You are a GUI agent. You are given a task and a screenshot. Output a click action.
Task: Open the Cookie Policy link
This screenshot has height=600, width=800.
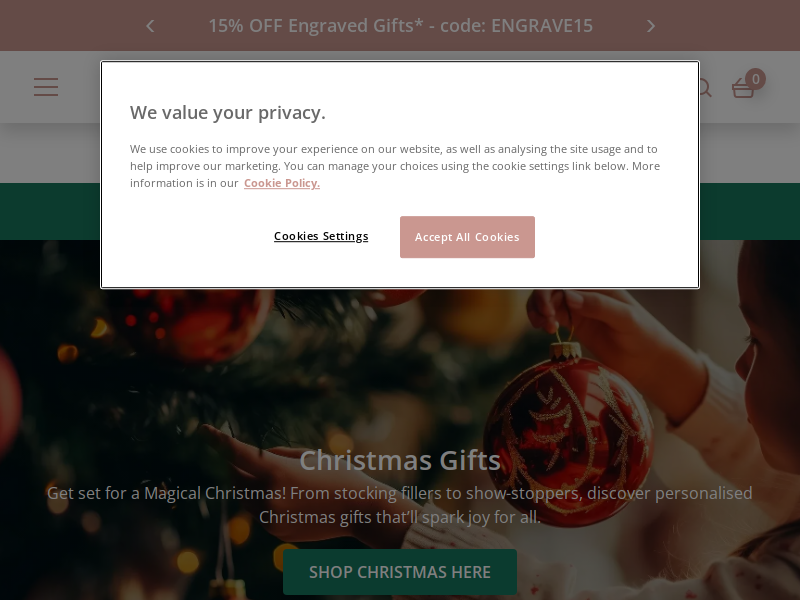[282, 183]
